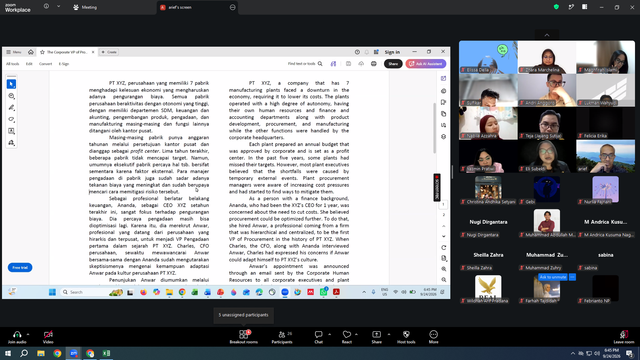Click the Acrobat zoom out magnifier

pyautogui.click(x=444, y=280)
